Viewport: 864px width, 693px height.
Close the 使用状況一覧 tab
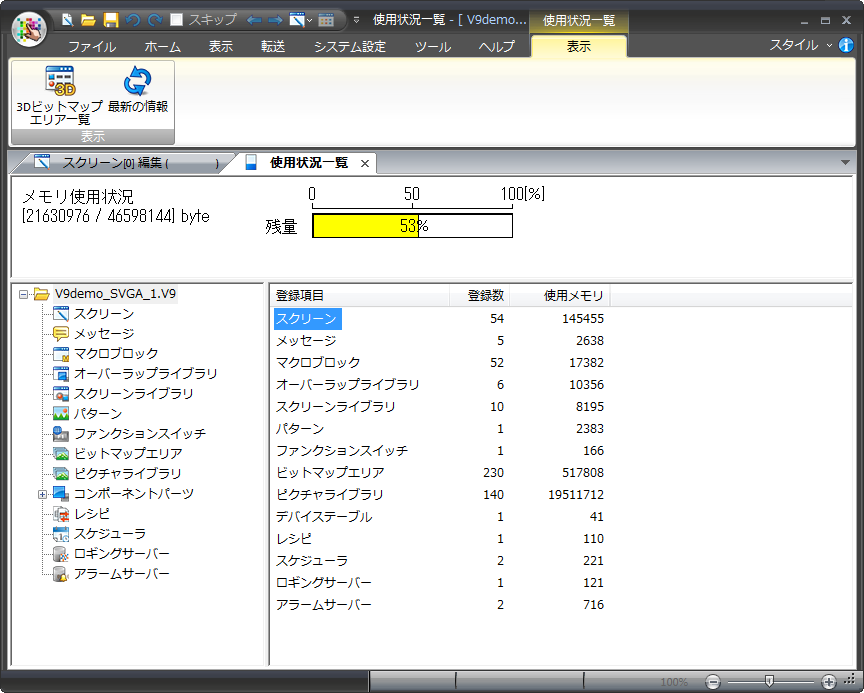pos(365,163)
